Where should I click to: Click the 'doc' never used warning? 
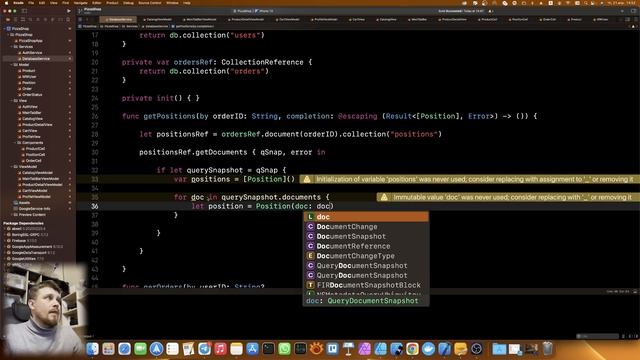tap(508, 197)
